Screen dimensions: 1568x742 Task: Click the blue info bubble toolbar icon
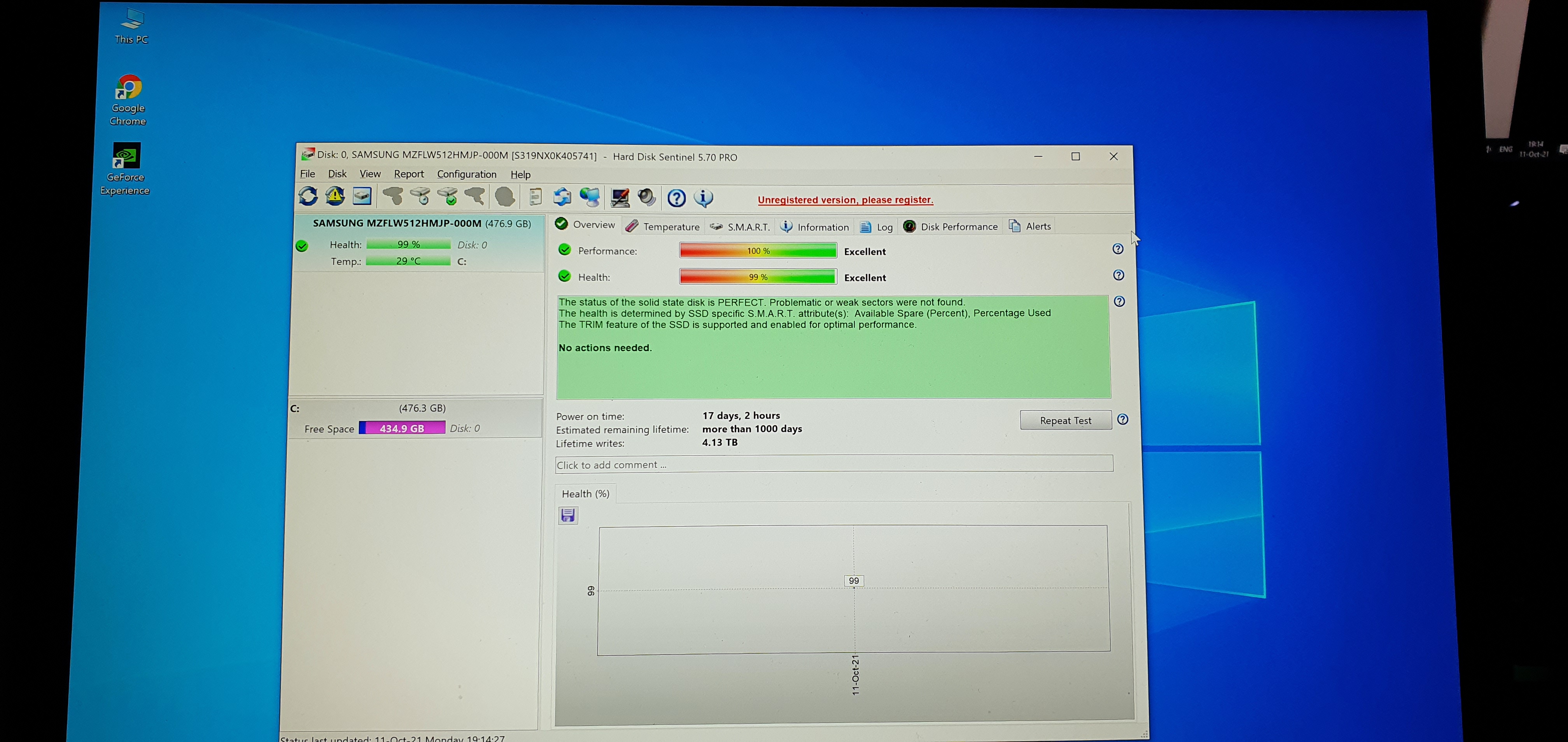(703, 198)
